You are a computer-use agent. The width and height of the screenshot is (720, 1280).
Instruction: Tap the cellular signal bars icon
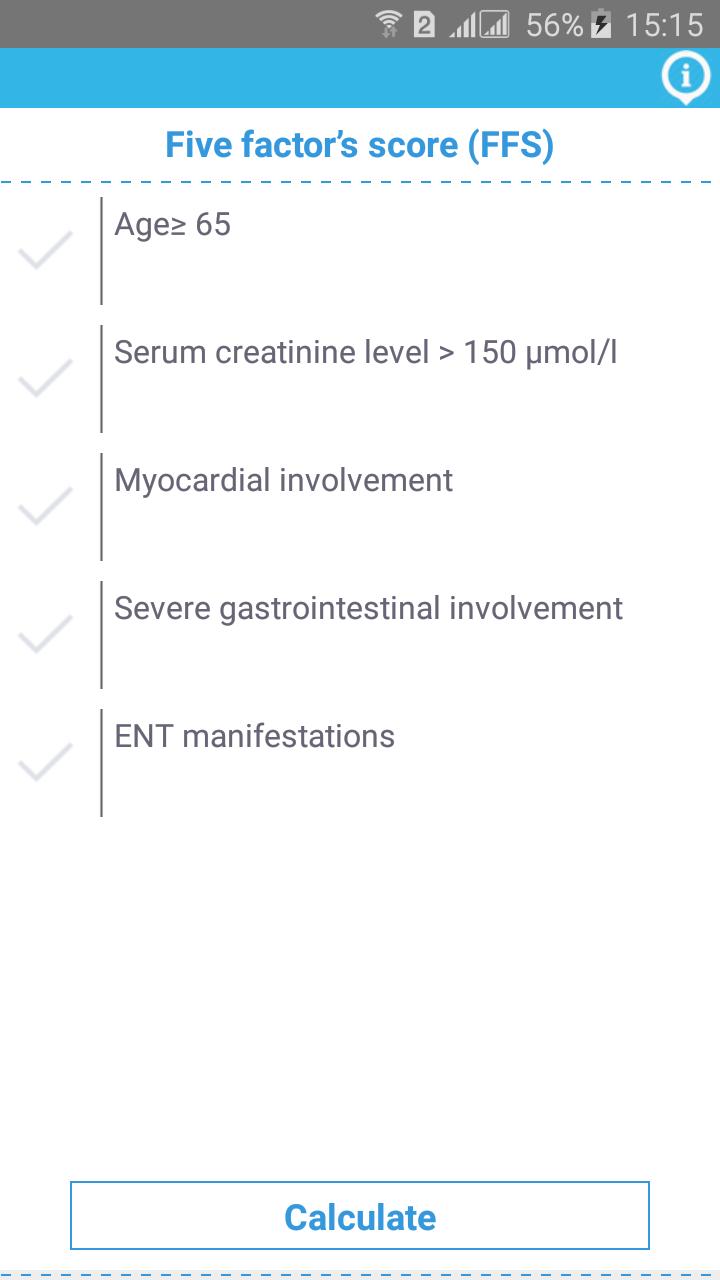pos(479,25)
